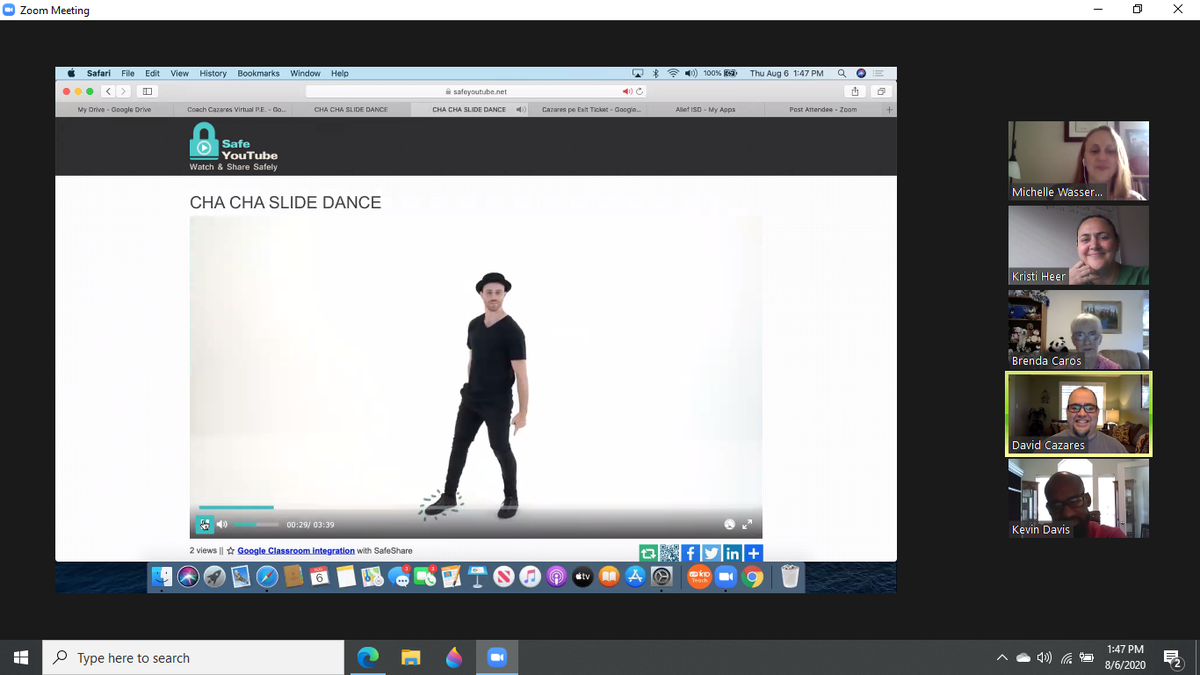The width and height of the screenshot is (1200, 675).
Task: Click the Safari back button
Action: [x=110, y=91]
